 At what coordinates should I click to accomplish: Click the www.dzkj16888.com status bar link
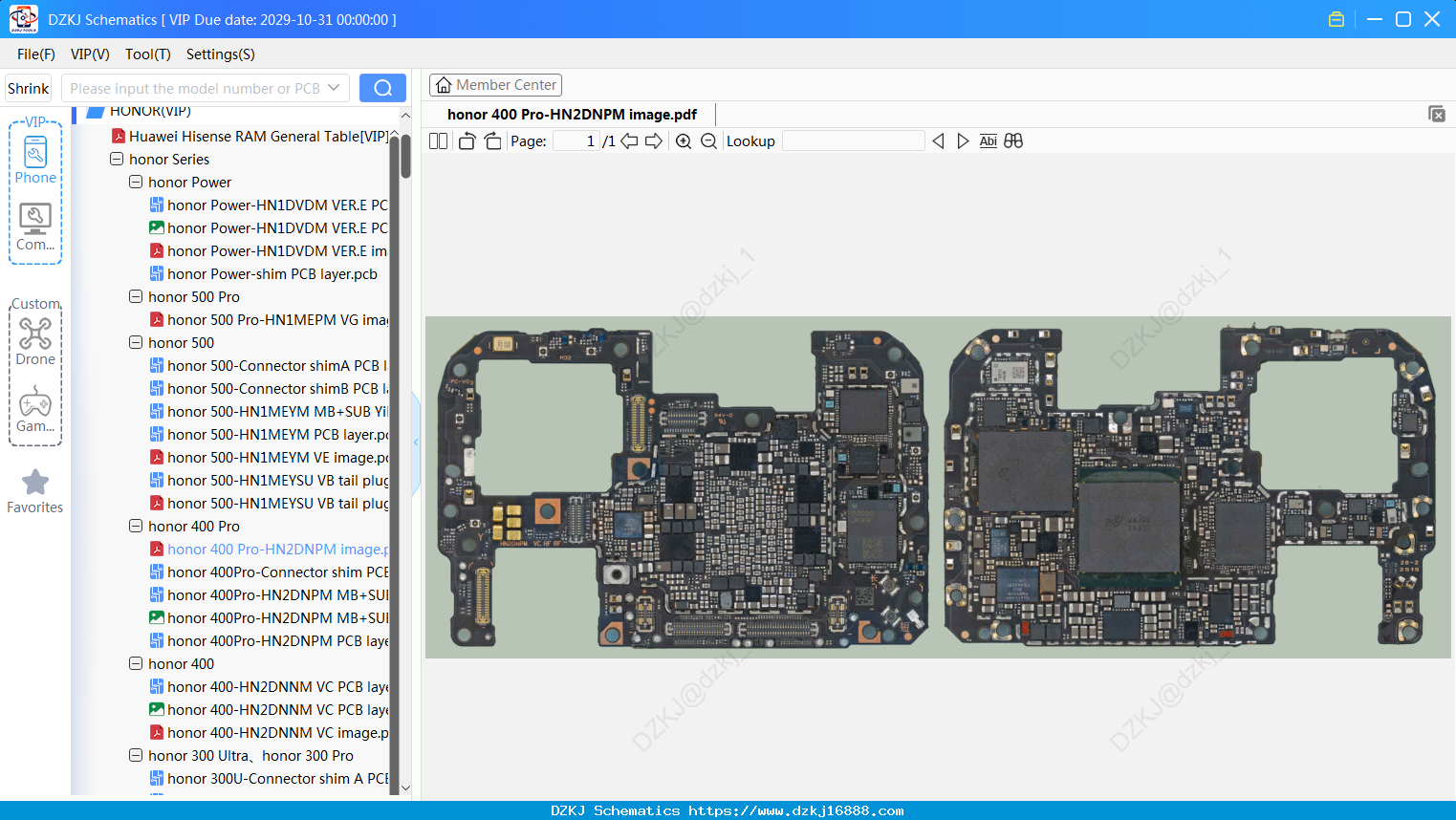tap(796, 810)
